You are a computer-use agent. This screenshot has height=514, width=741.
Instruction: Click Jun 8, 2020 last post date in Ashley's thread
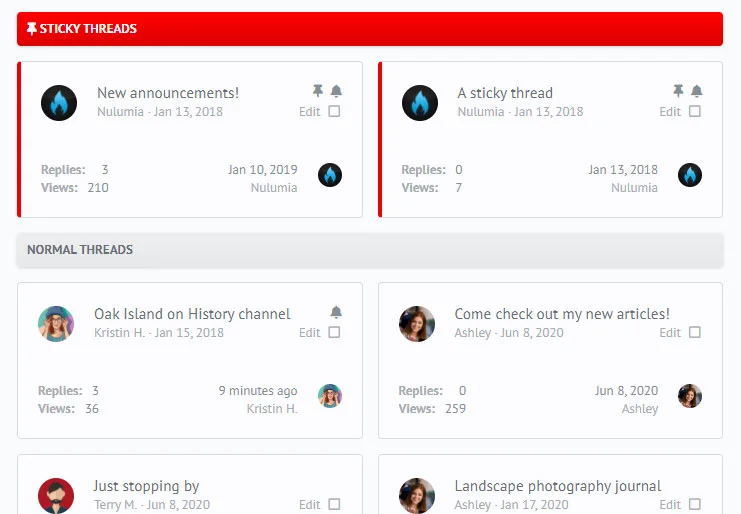626,391
